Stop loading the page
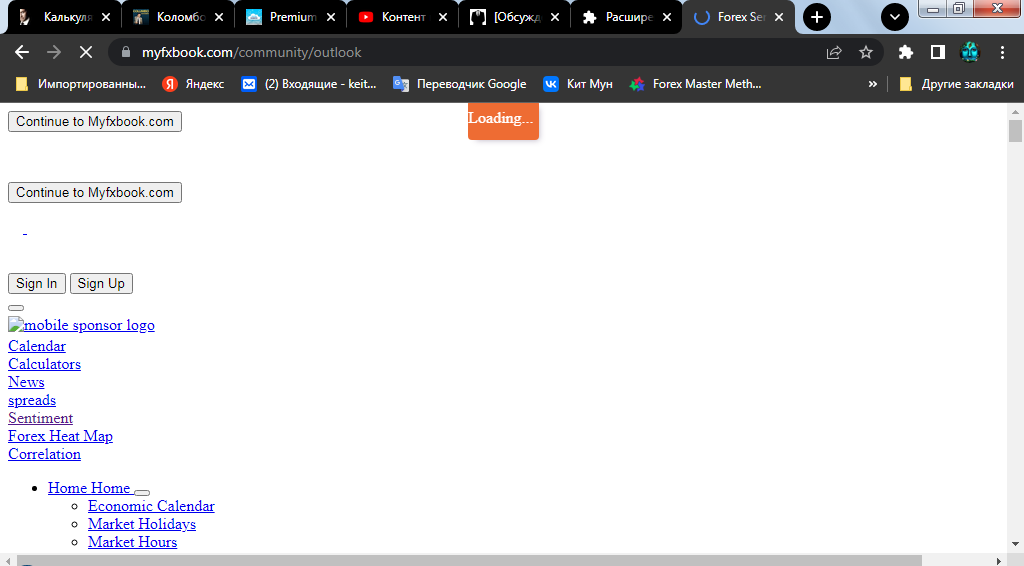The image size is (1024, 566). point(86,52)
